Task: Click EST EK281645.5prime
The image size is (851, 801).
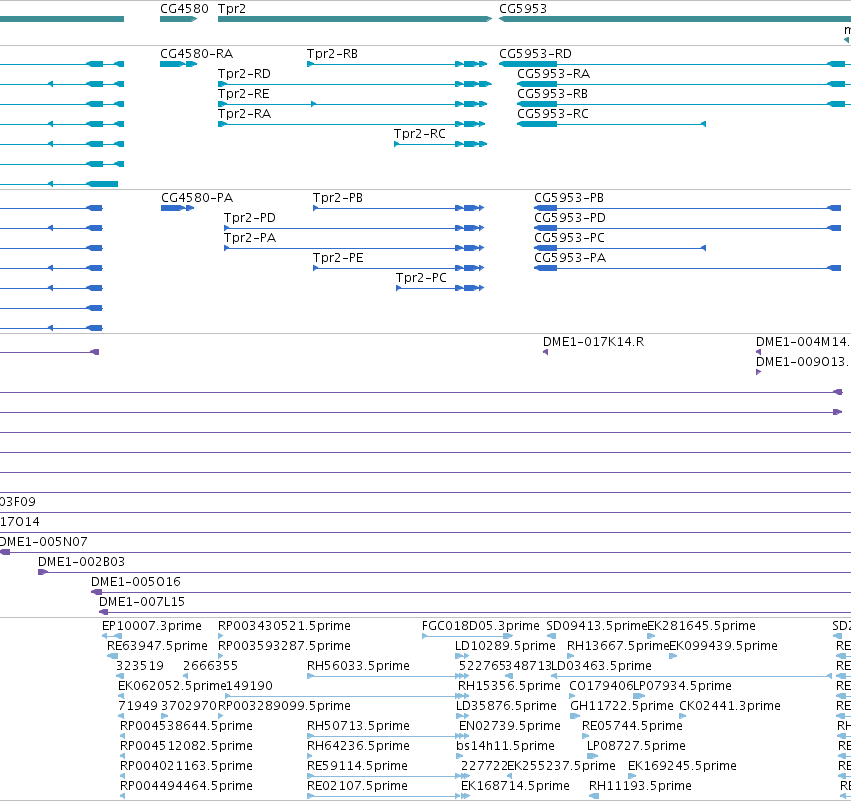Action: coord(701,626)
